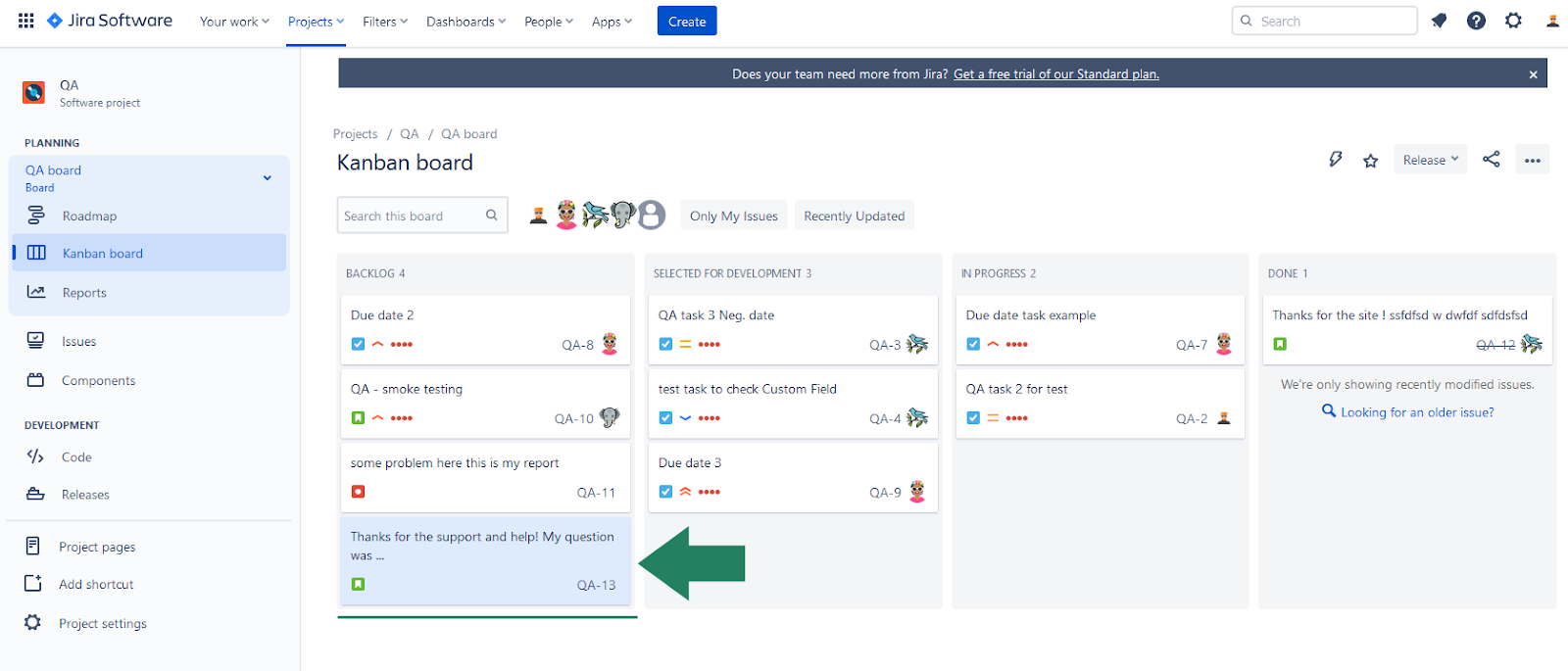Image resolution: width=1568 pixels, height=671 pixels.
Task: Toggle the Recently Updated filter
Action: 854,216
